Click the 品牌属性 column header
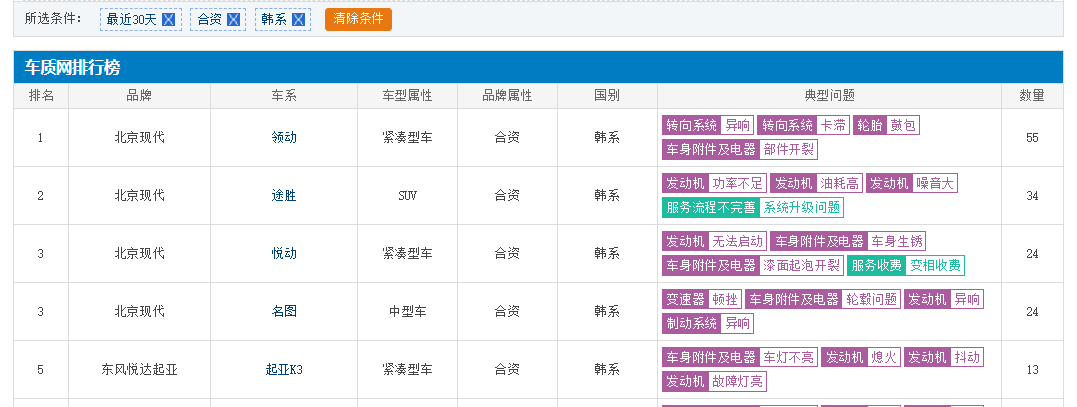 [507, 96]
